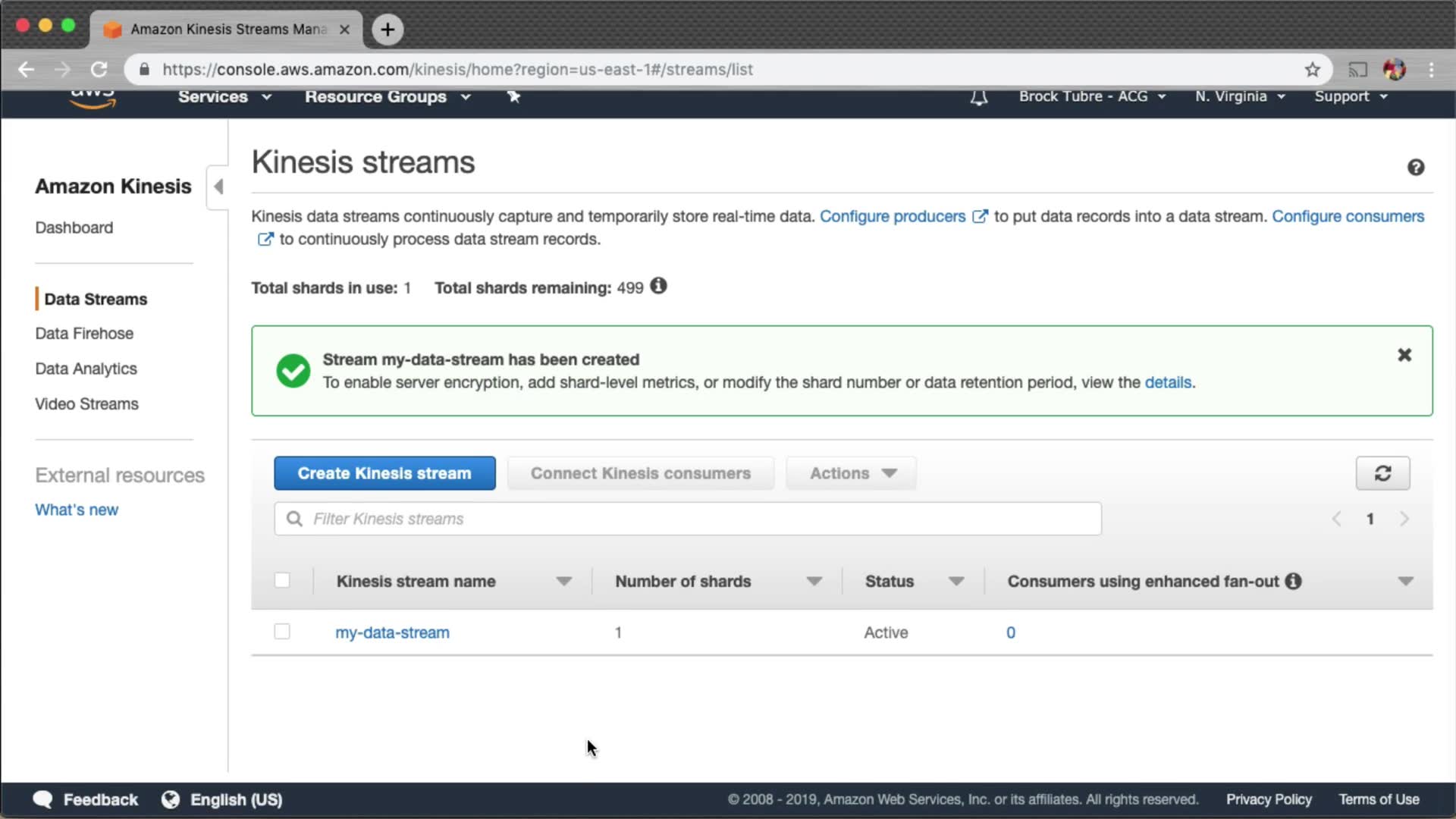Go to Data Firehose in sidebar
The image size is (1456, 819).
(x=84, y=334)
